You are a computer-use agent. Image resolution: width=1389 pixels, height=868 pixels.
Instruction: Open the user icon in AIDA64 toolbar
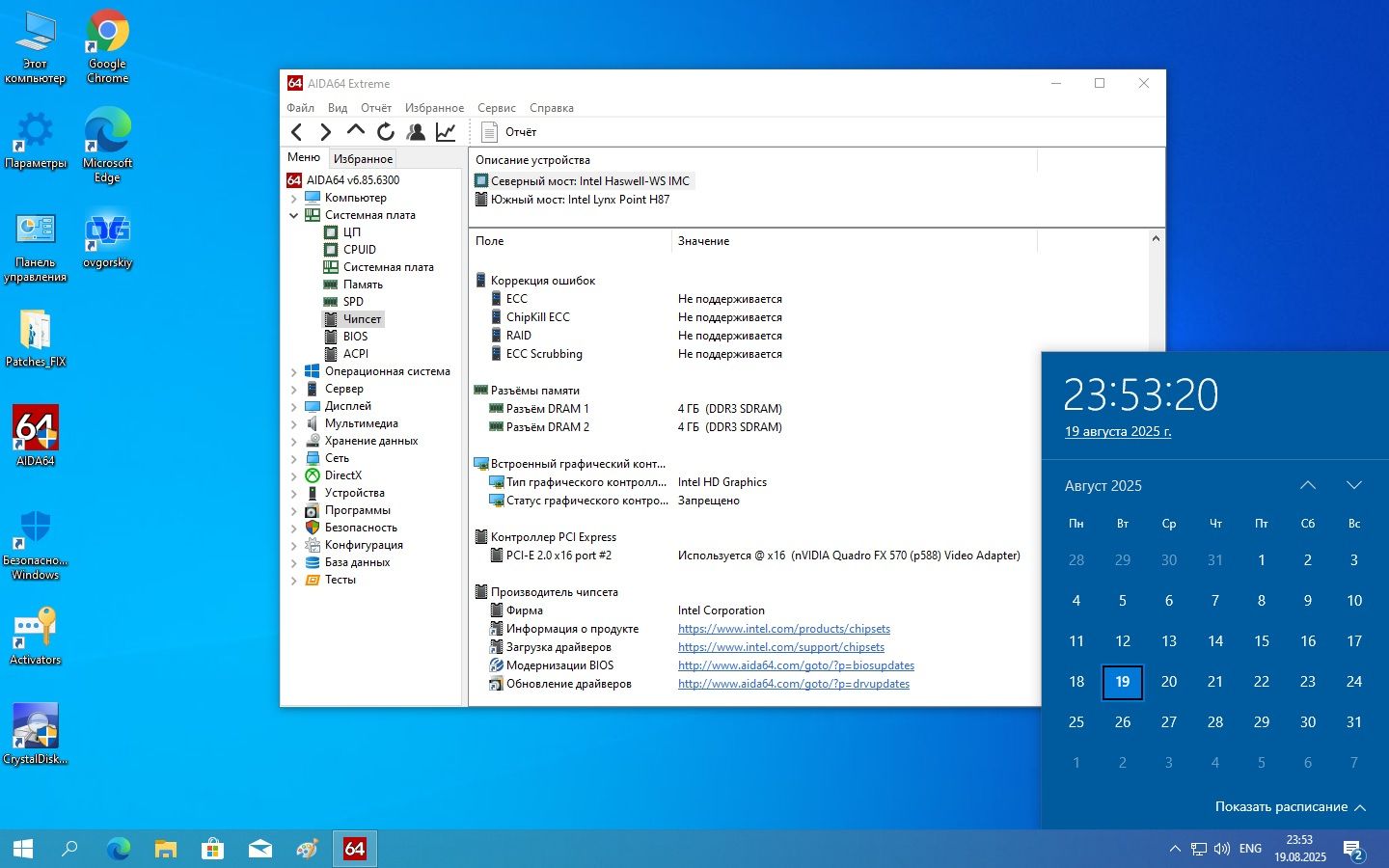[416, 132]
